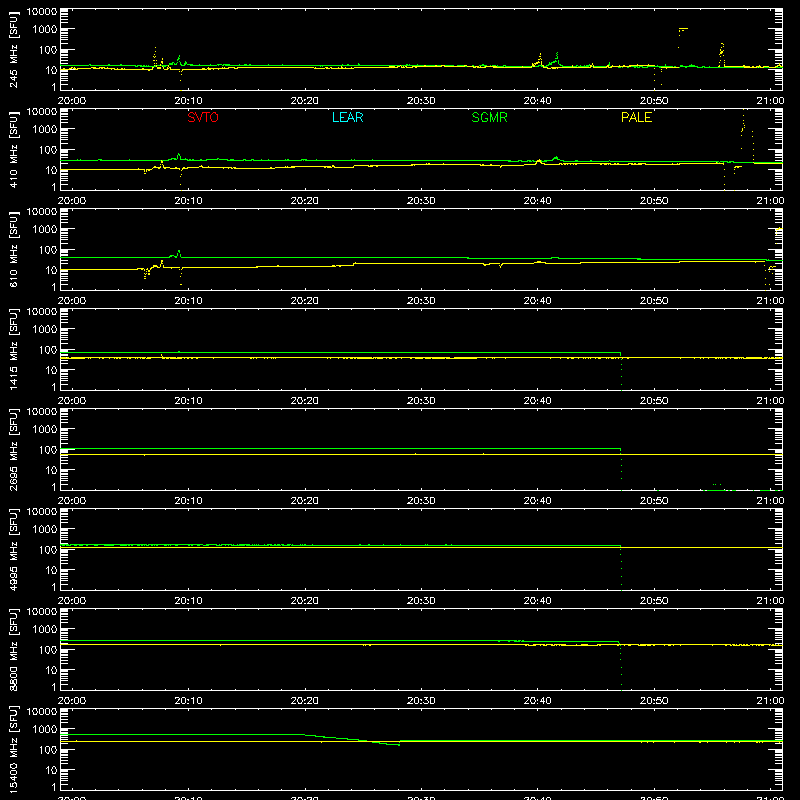Viewport: 800px width, 800px height.
Task: Select the 4995 MHz [SFU] axis title
Action: pyautogui.click(x=13, y=549)
